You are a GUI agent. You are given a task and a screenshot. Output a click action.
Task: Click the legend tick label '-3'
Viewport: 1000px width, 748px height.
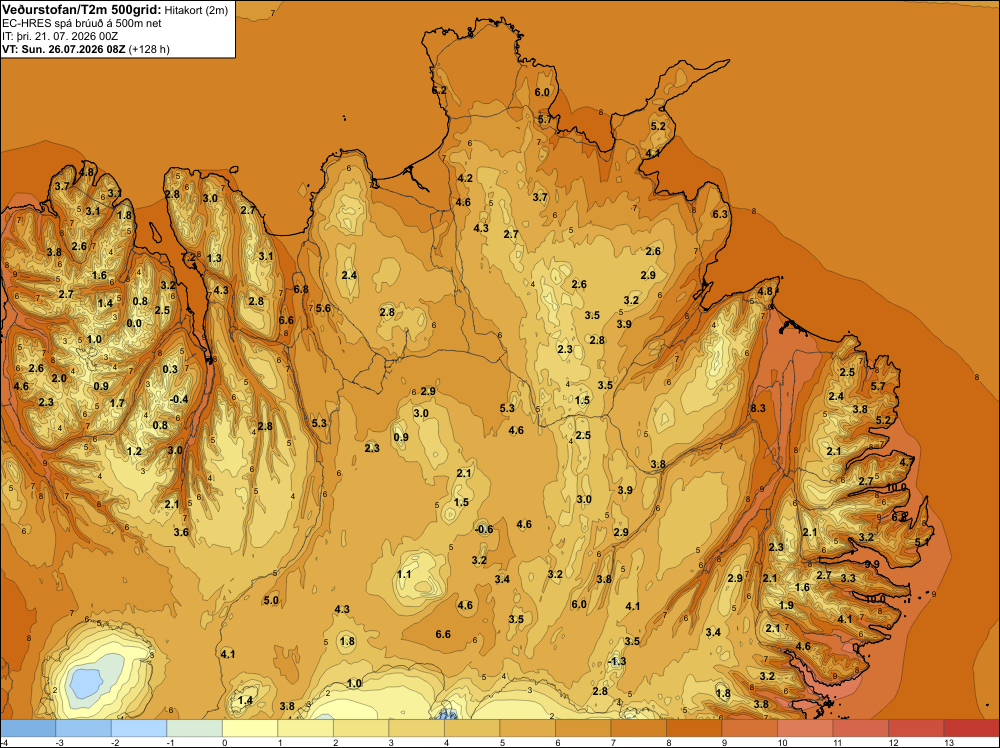pyautogui.click(x=61, y=743)
